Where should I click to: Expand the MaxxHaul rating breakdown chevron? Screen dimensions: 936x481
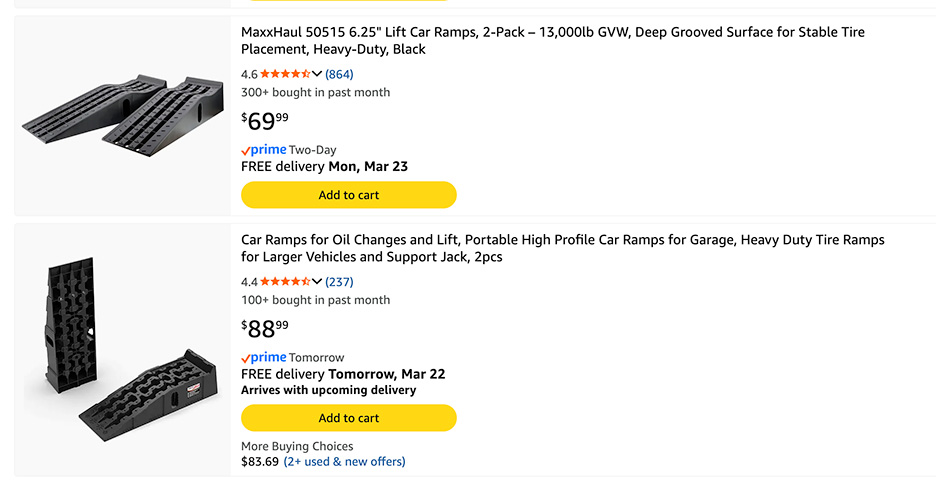[317, 74]
